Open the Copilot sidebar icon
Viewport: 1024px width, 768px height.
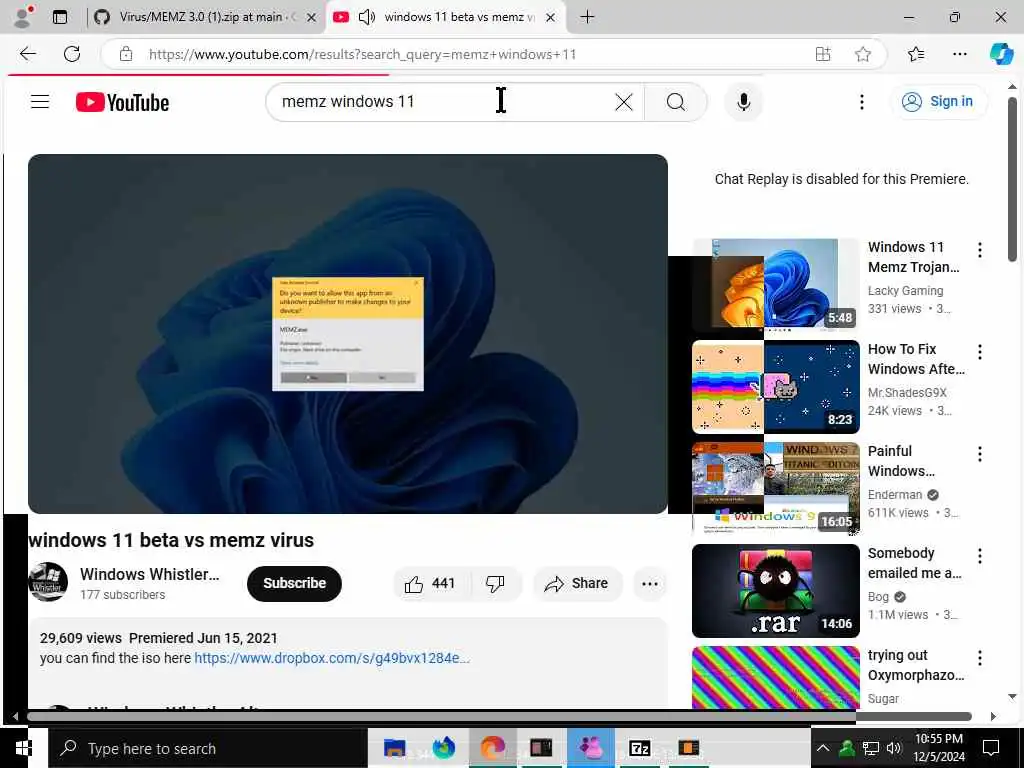tap(1000, 54)
